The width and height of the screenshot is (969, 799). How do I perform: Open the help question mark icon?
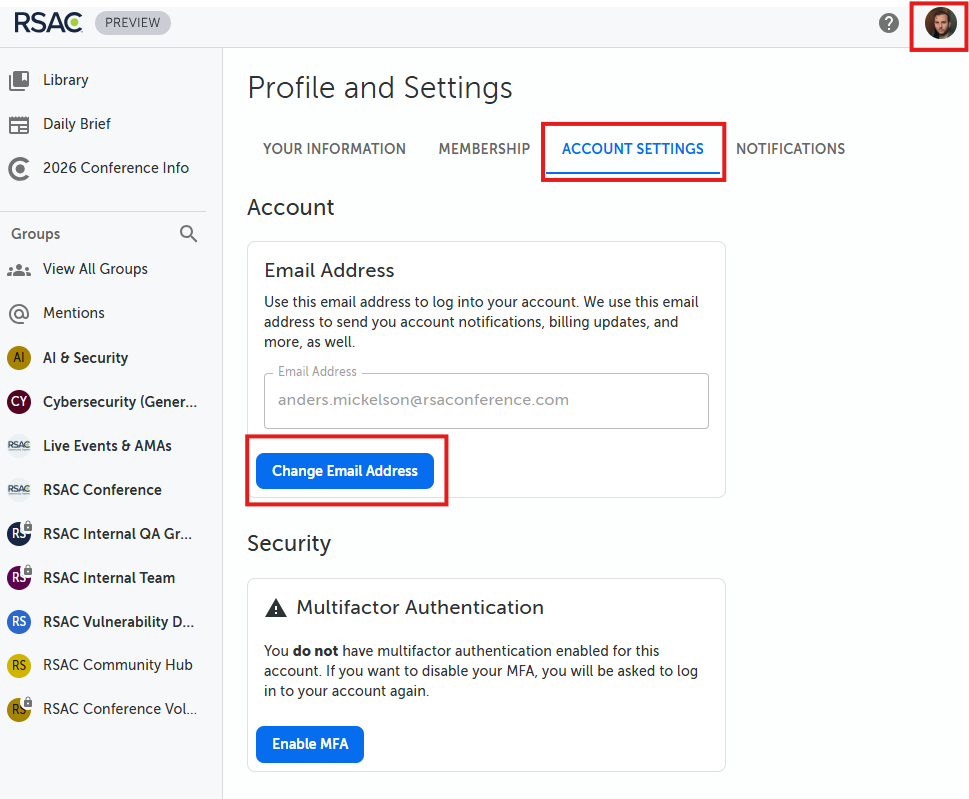coord(889,23)
